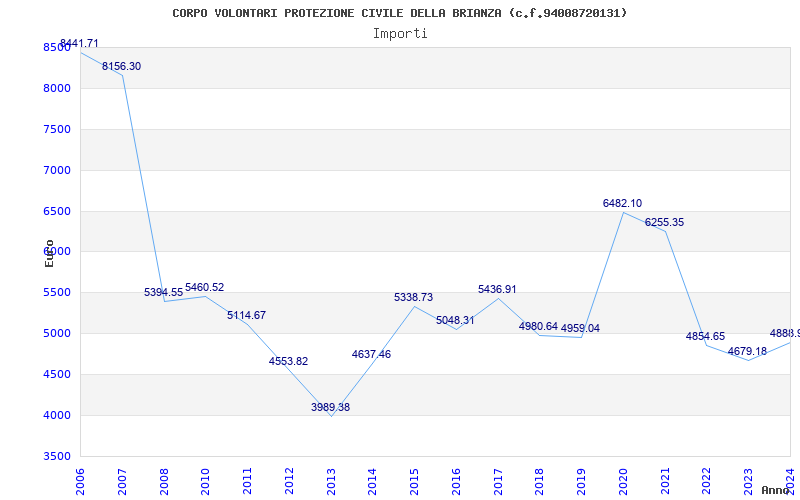Viewport: 800px width, 500px height.
Task: Click the 2016 x-axis year label
Action: click(x=456, y=482)
